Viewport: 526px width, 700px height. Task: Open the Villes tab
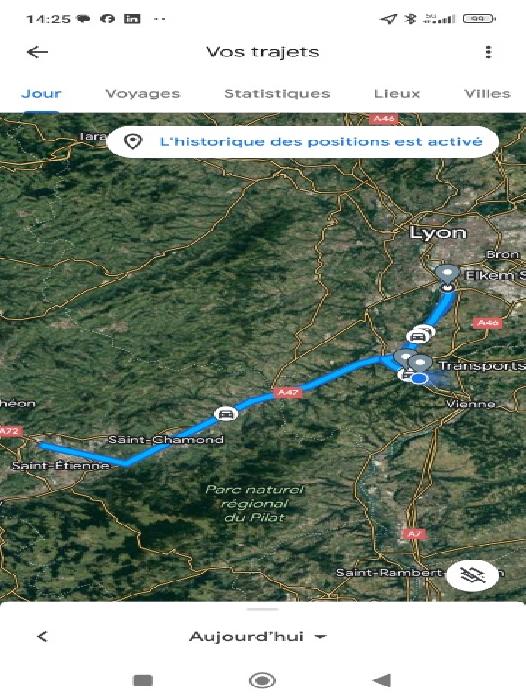[487, 93]
